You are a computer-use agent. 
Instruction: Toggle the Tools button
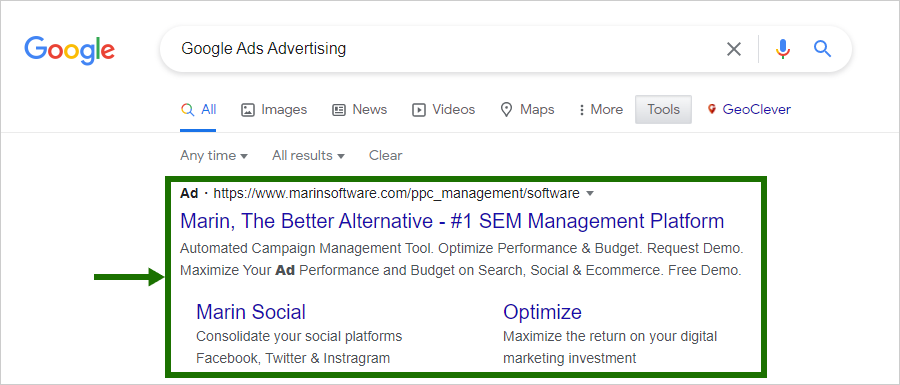pos(664,110)
